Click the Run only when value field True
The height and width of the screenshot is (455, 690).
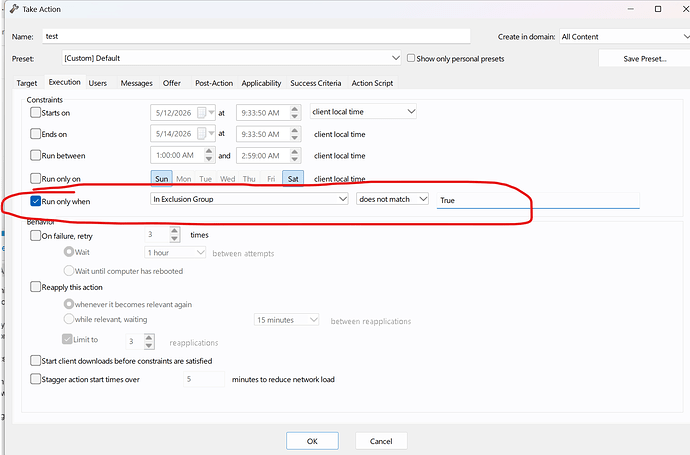pos(538,200)
